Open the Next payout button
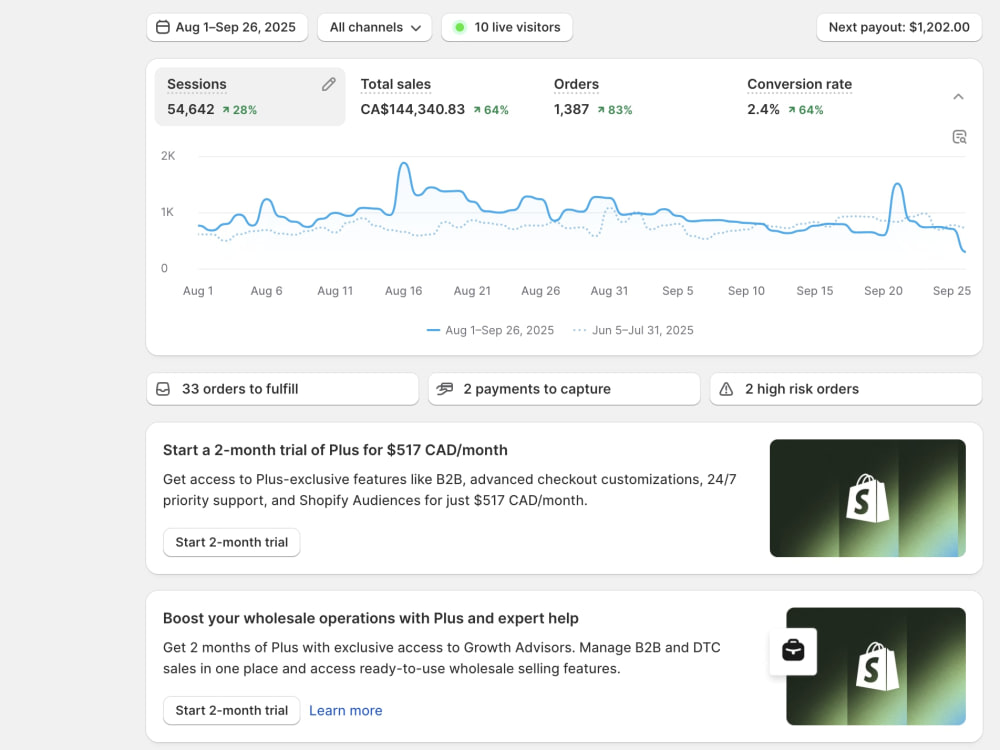 [899, 27]
